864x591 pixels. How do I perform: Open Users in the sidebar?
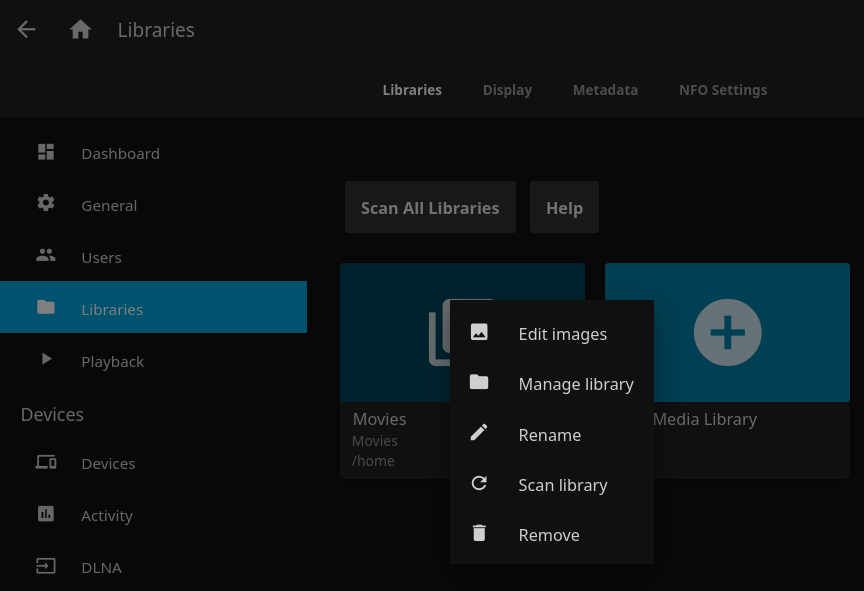[x=153, y=257]
